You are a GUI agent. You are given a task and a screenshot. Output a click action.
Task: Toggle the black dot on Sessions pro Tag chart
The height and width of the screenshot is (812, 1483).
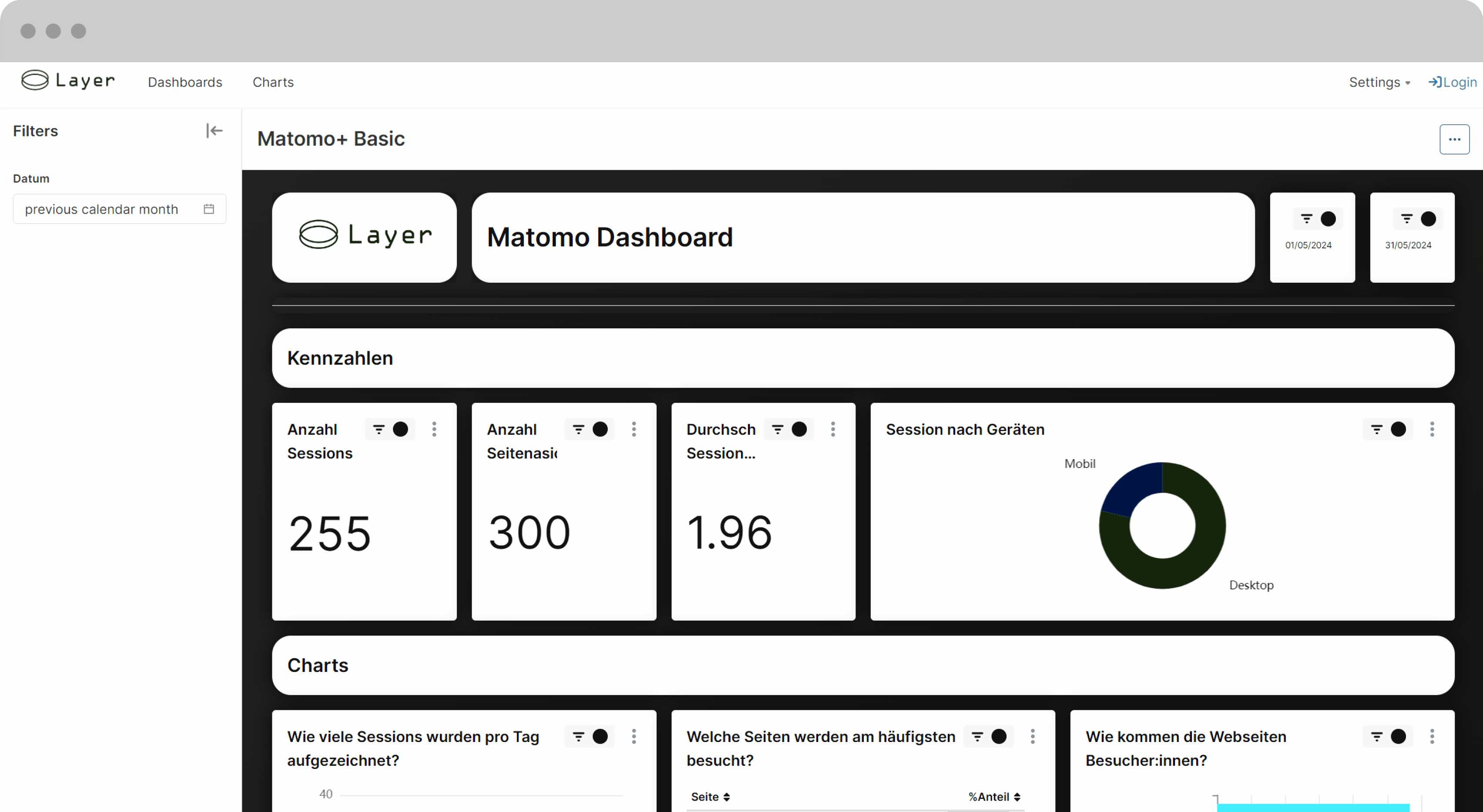(x=600, y=737)
